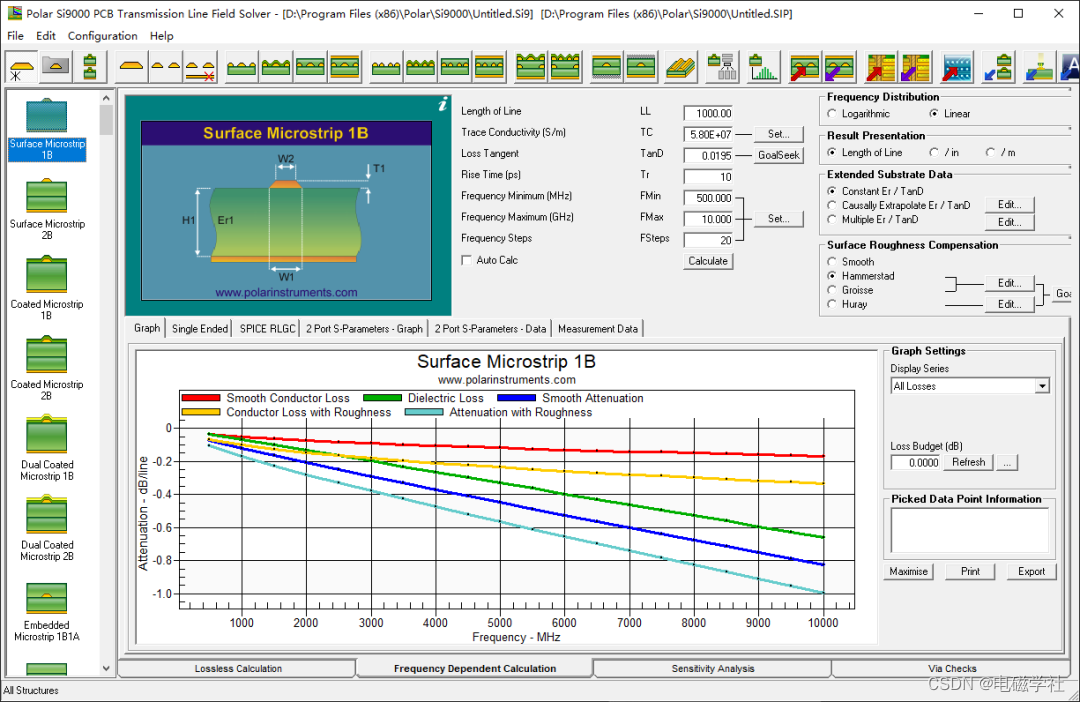Open the Display Series dropdown
This screenshot has width=1080, height=702.
[1042, 386]
